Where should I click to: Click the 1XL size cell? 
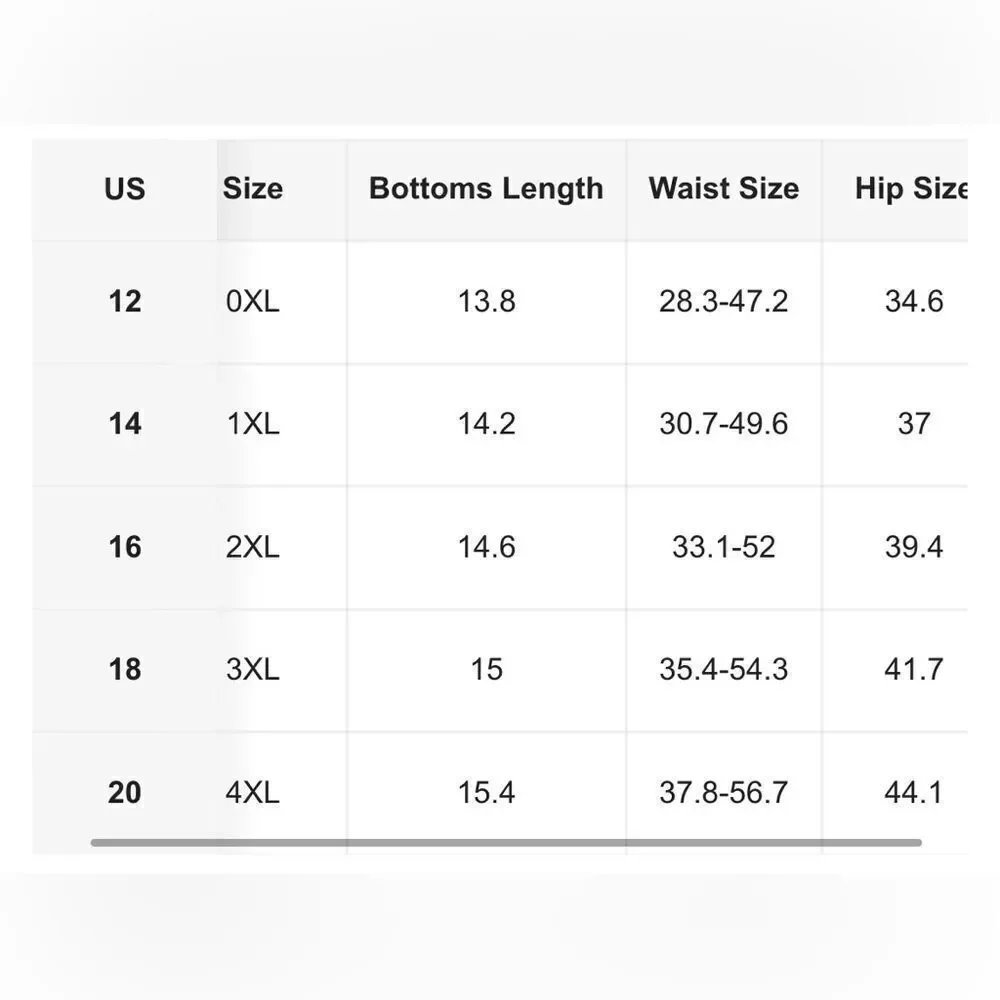(x=253, y=423)
